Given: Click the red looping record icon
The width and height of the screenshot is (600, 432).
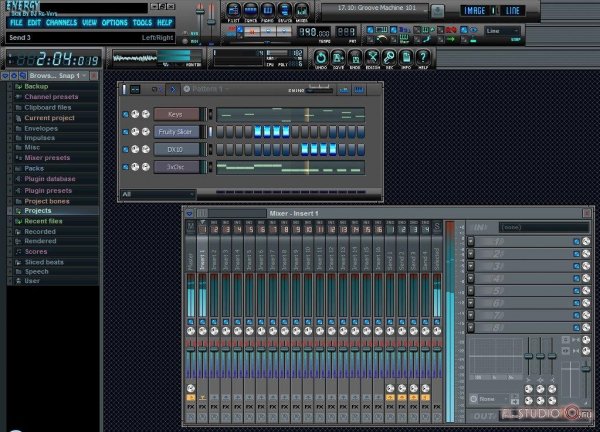Looking at the screenshot, I should pos(451,30).
